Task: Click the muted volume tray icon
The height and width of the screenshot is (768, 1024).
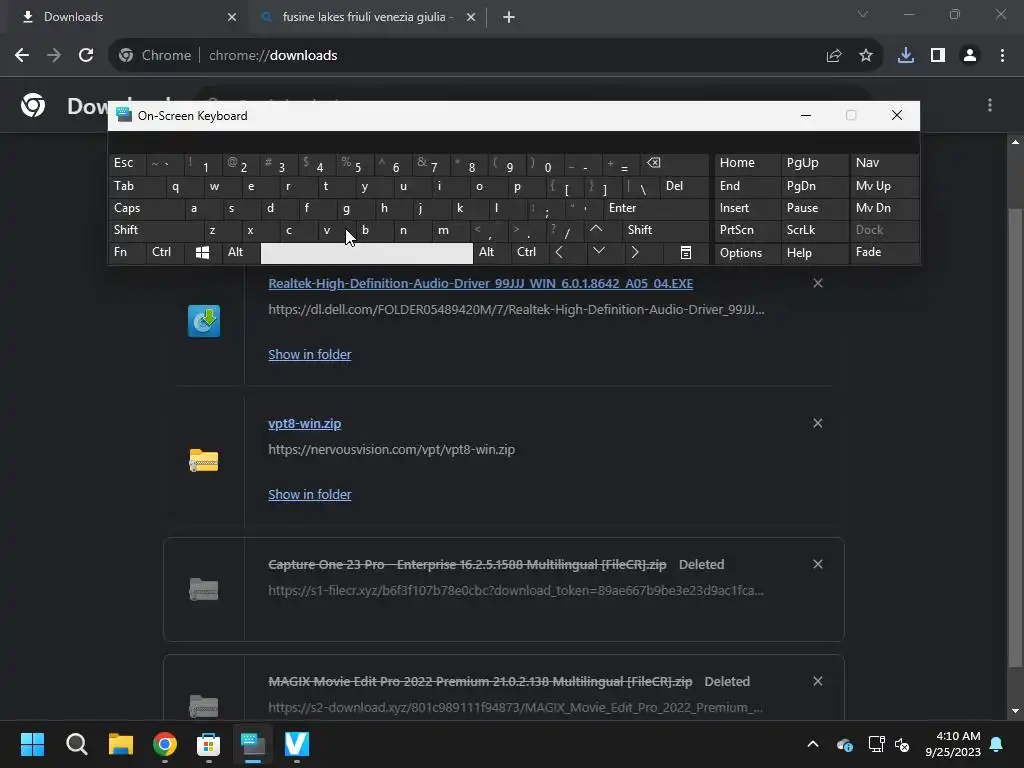Action: pos(903,744)
